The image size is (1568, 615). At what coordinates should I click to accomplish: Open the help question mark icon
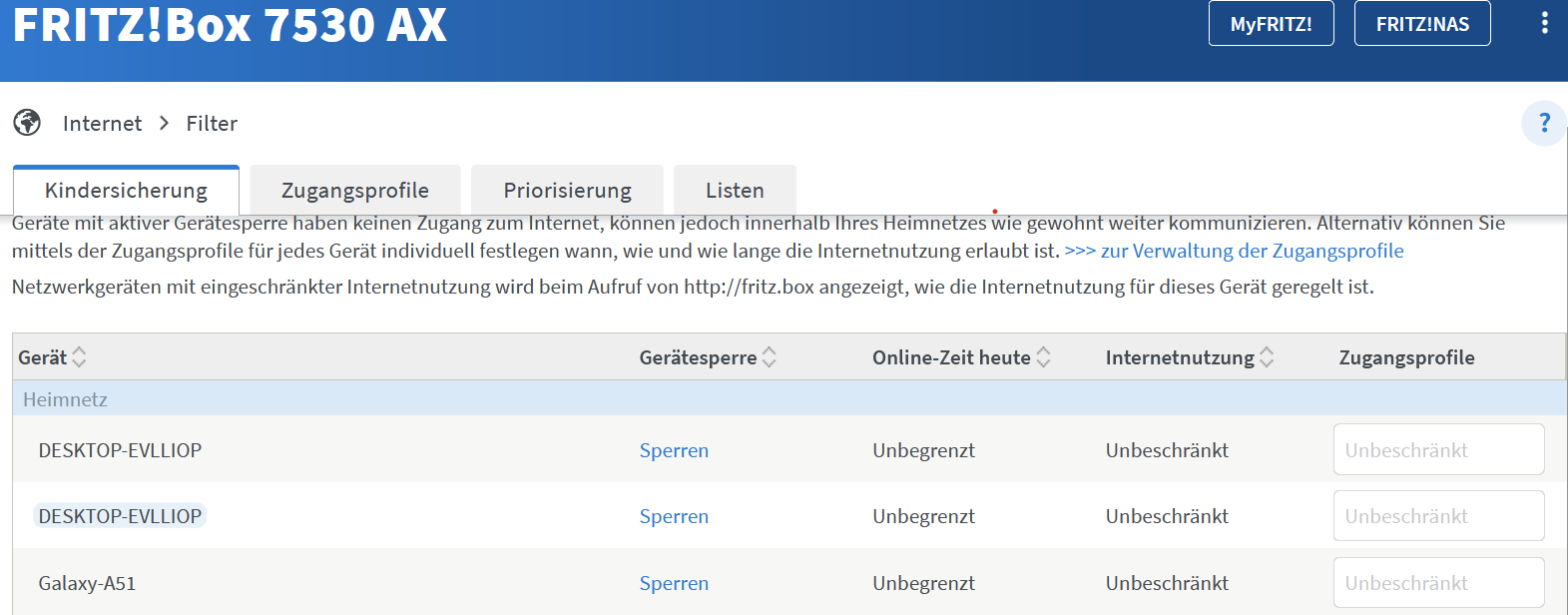pyautogui.click(x=1544, y=123)
